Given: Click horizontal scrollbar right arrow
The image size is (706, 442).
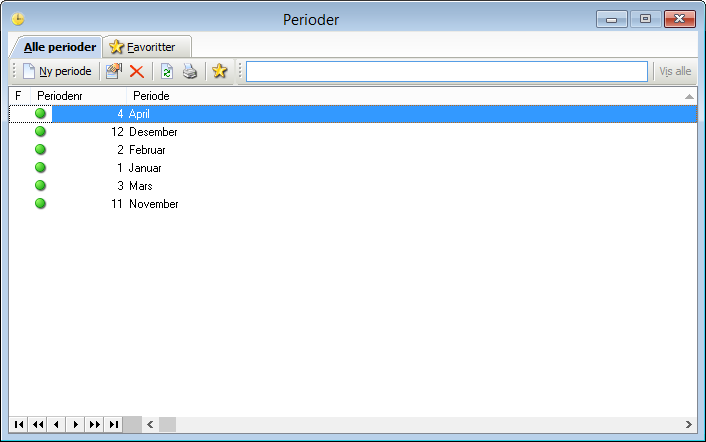Looking at the screenshot, I should (688, 424).
